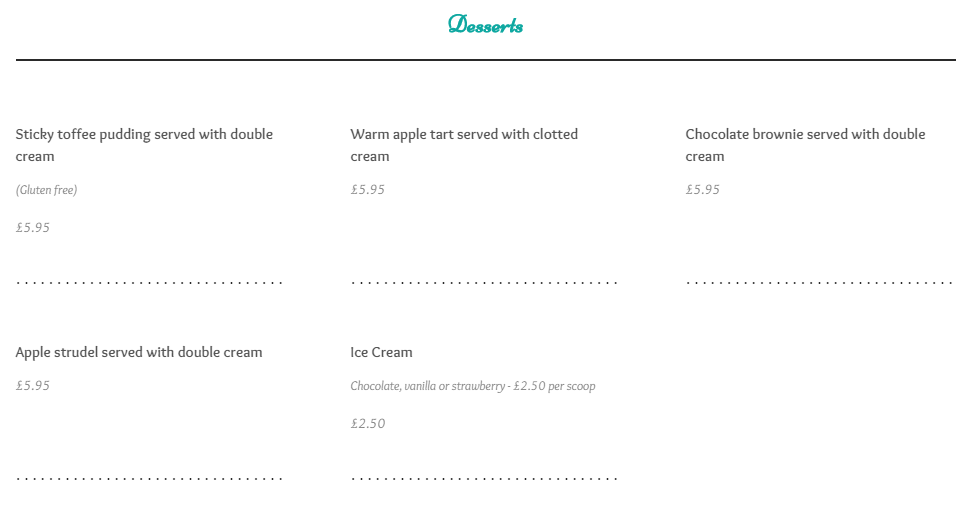The height and width of the screenshot is (523, 962).
Task: Click the ice cream flavours description text
Action: tap(473, 386)
